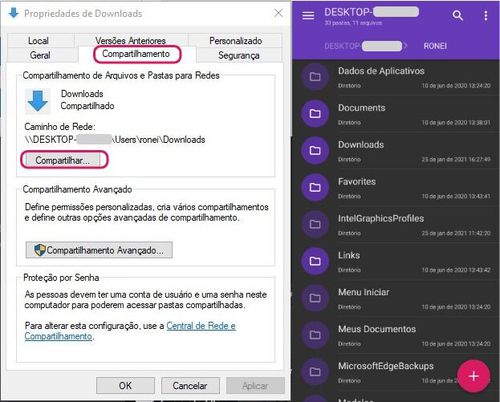The width and height of the screenshot is (500, 402).
Task: Tap the Documents folder icon
Action: 315,114
